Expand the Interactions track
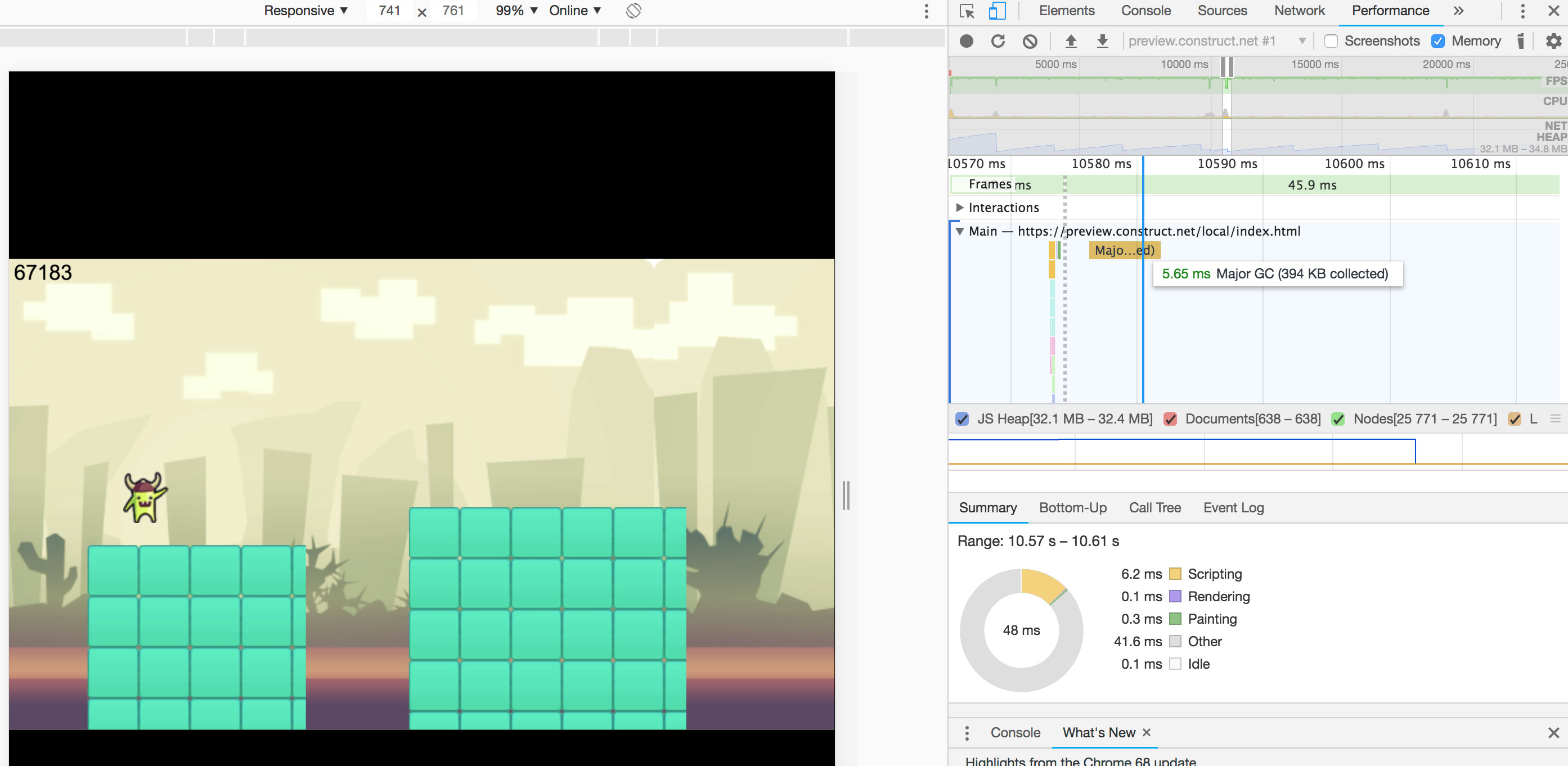 tap(960, 208)
